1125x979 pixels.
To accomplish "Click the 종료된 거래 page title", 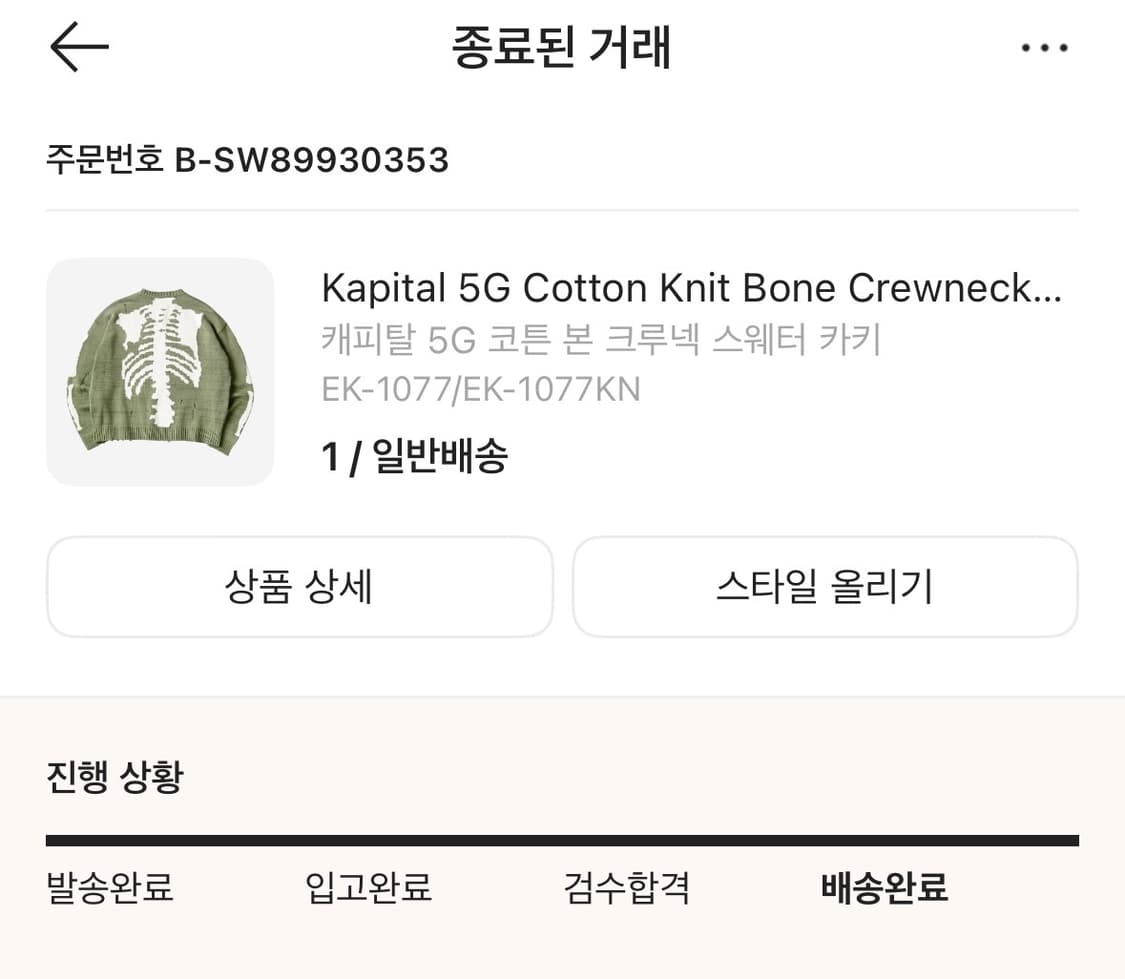I will point(561,47).
